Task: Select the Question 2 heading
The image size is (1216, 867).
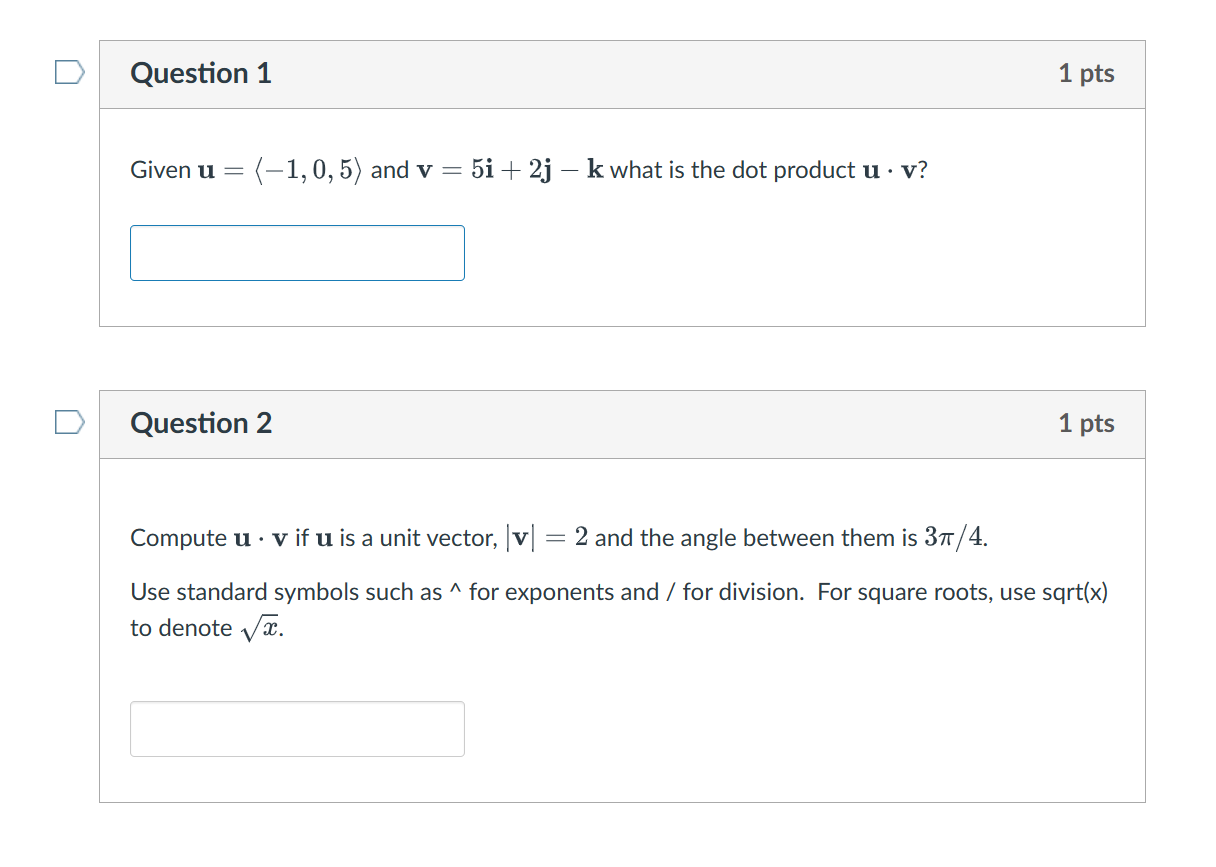Action: tap(201, 423)
